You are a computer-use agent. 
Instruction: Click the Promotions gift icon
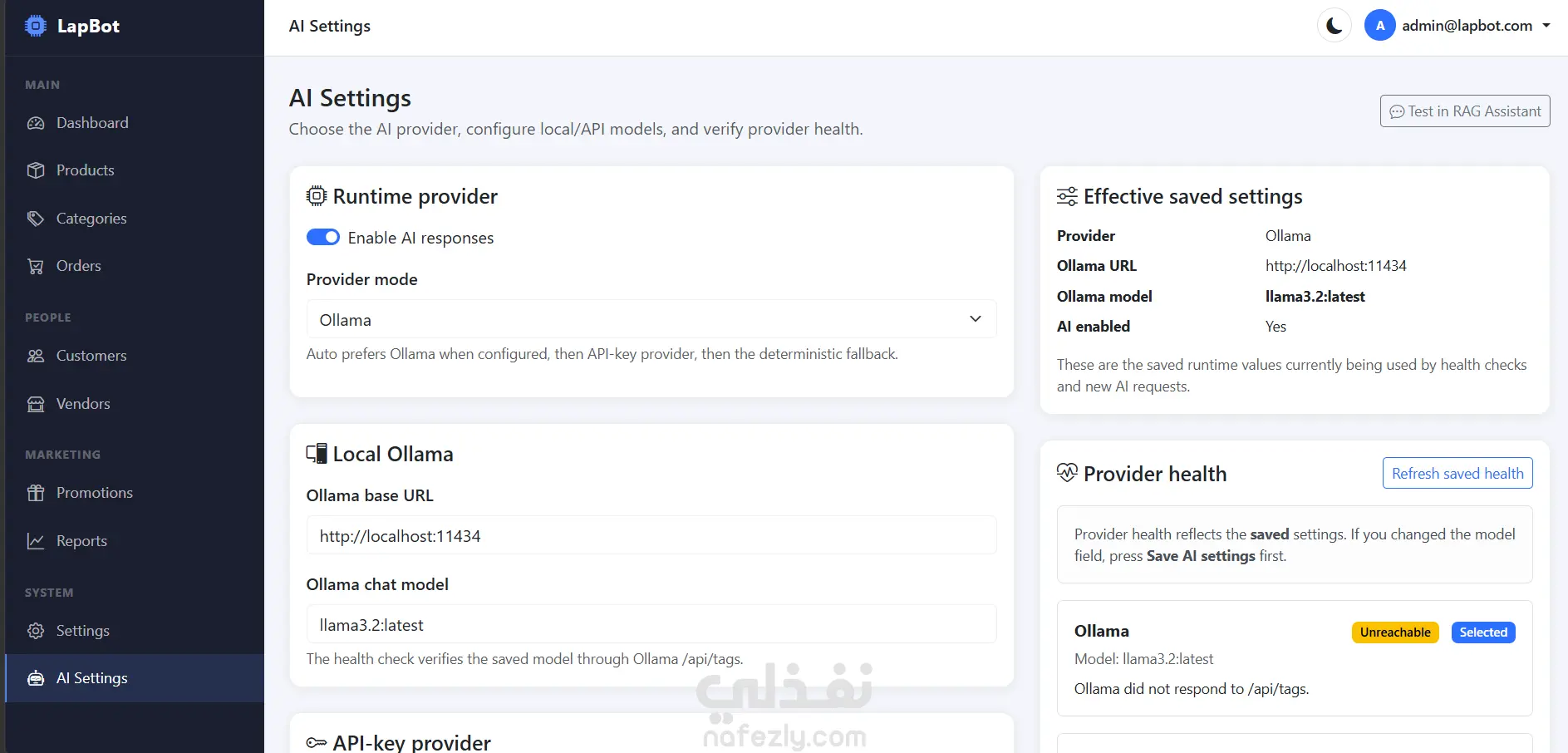[x=36, y=493]
